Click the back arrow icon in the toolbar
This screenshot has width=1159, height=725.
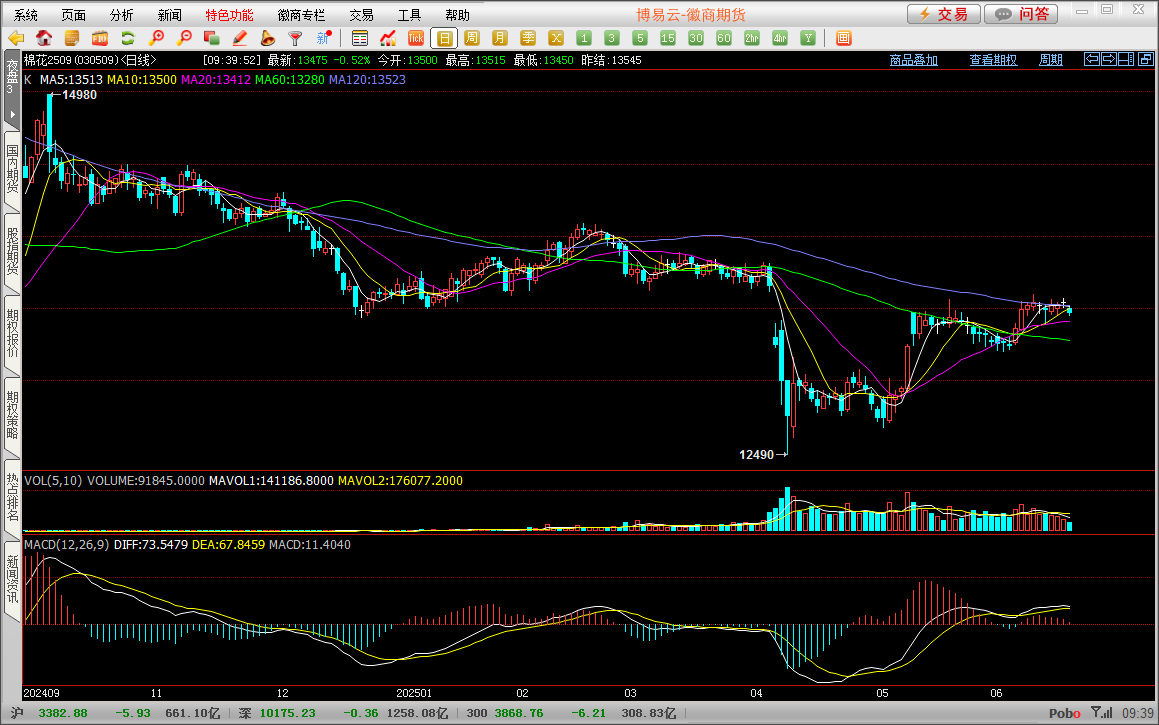pos(16,38)
